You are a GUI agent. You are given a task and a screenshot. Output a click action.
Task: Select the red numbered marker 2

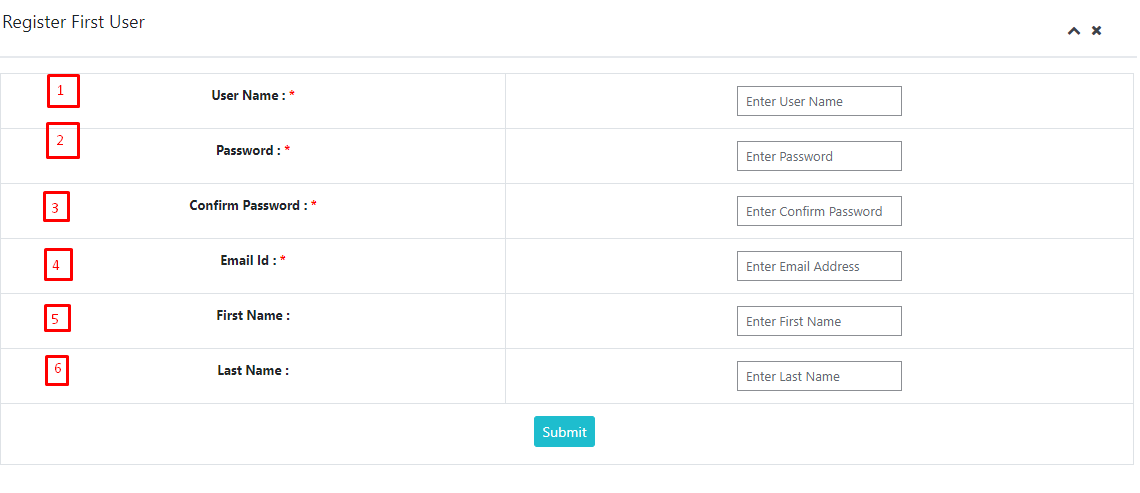(62, 141)
